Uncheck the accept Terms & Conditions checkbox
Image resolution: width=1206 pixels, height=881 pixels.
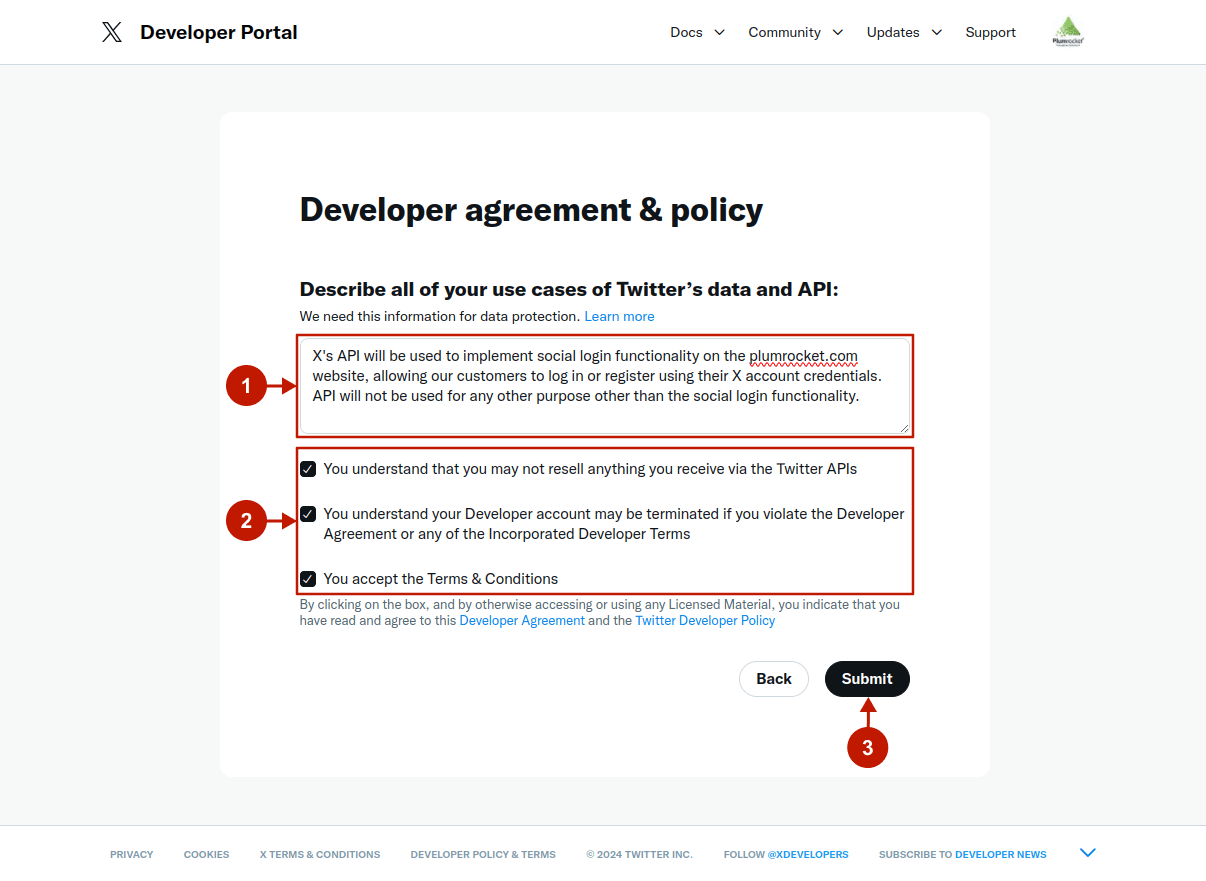pyautogui.click(x=308, y=579)
